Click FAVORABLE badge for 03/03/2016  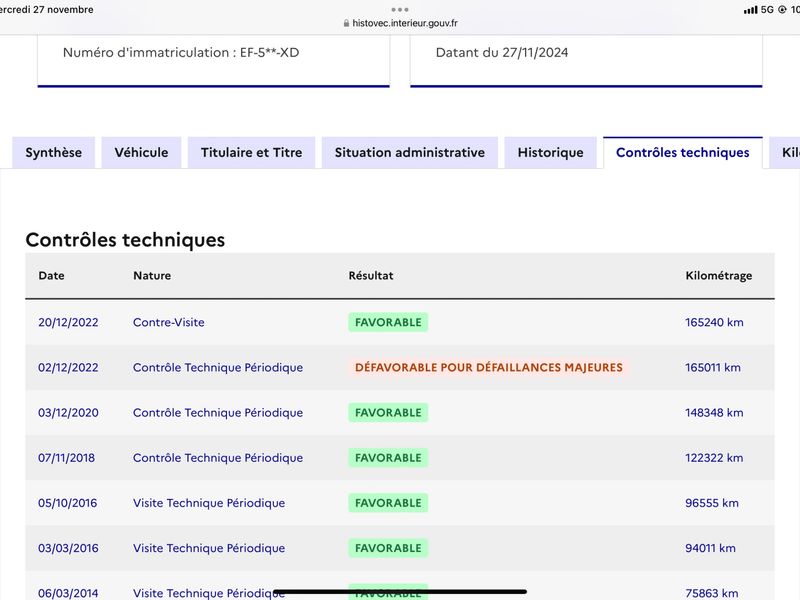pos(388,548)
